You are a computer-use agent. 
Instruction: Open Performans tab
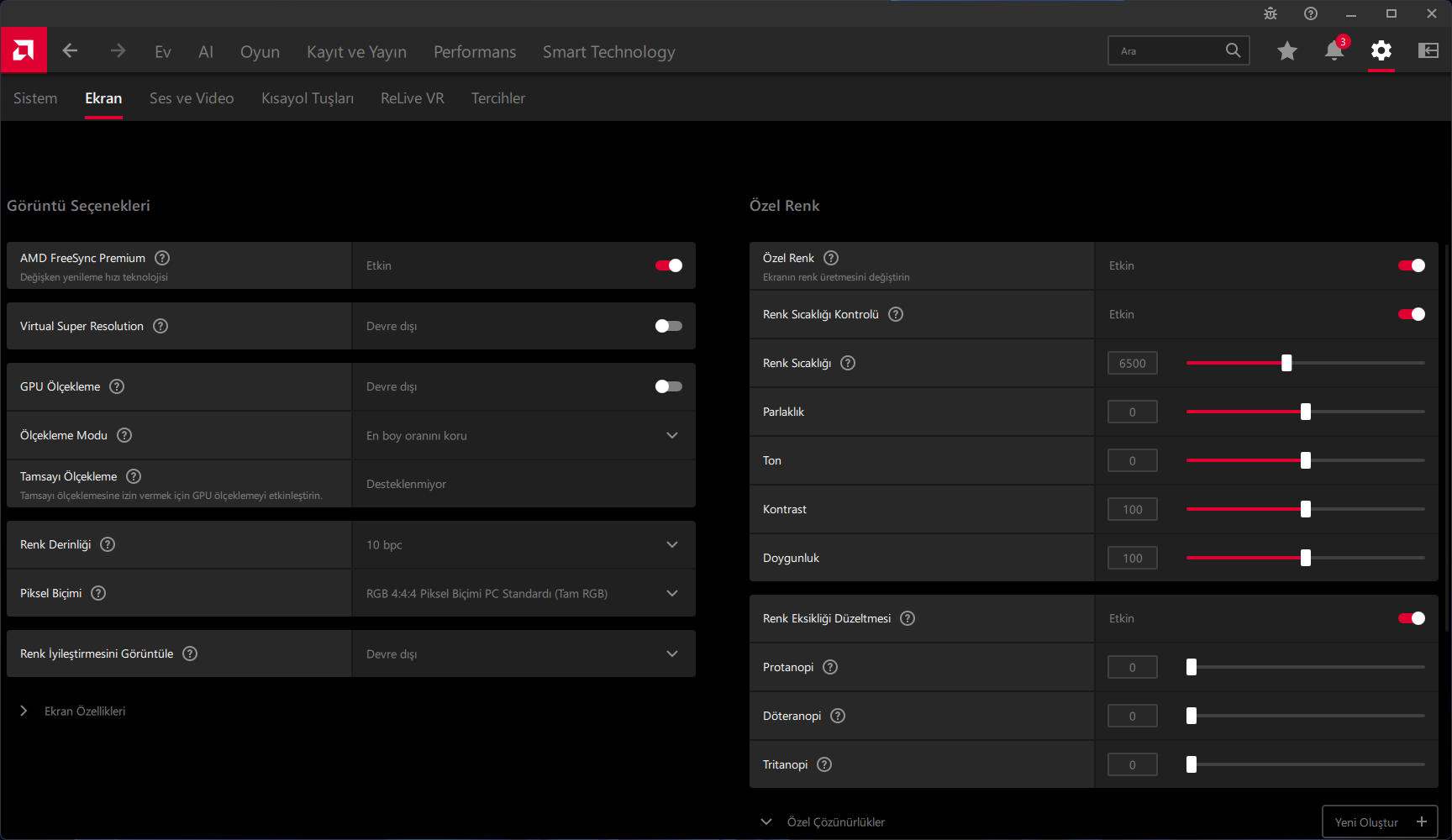[475, 52]
